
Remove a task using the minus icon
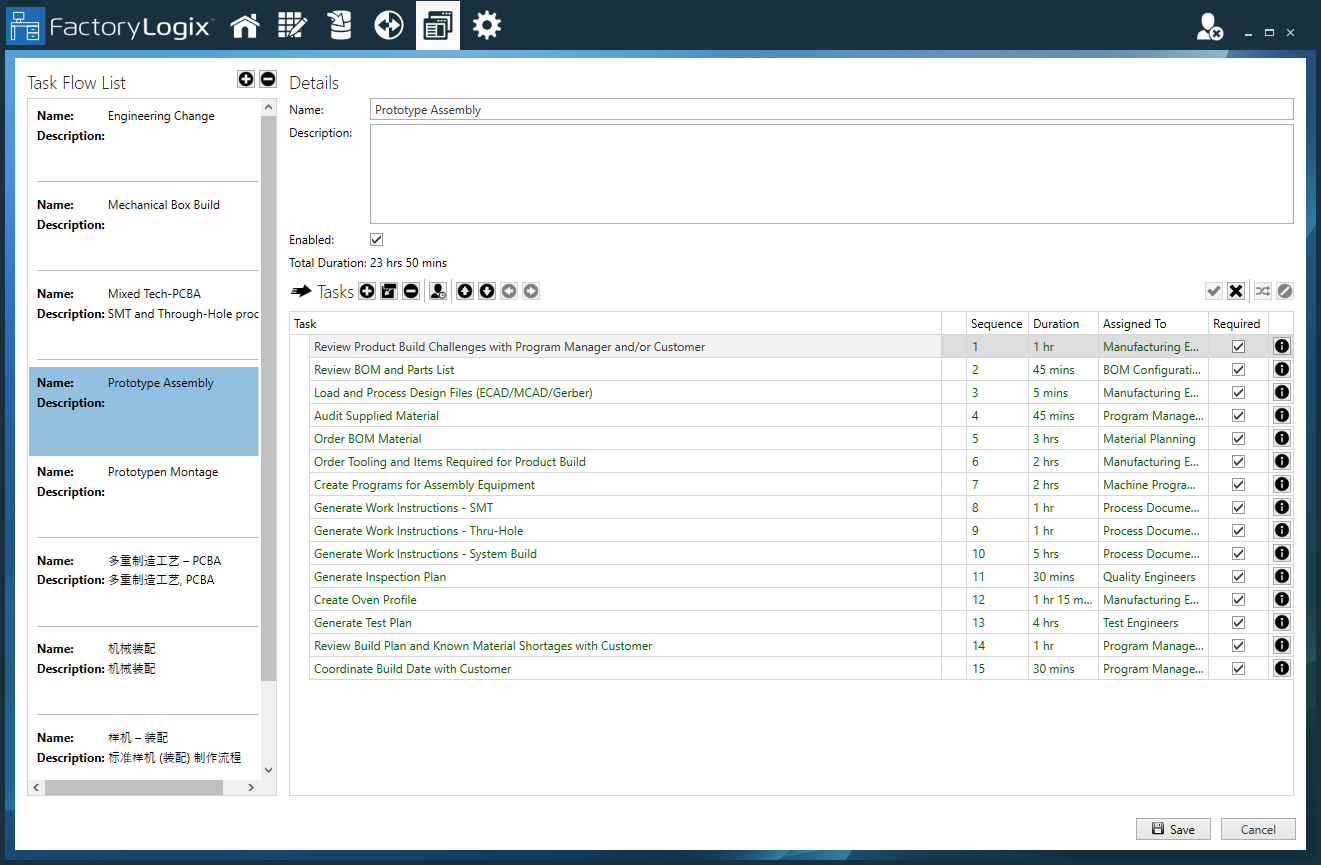(410, 291)
